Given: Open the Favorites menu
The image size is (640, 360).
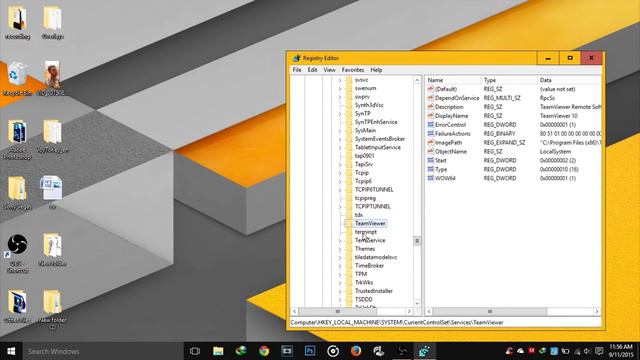Looking at the screenshot, I should 353,70.
